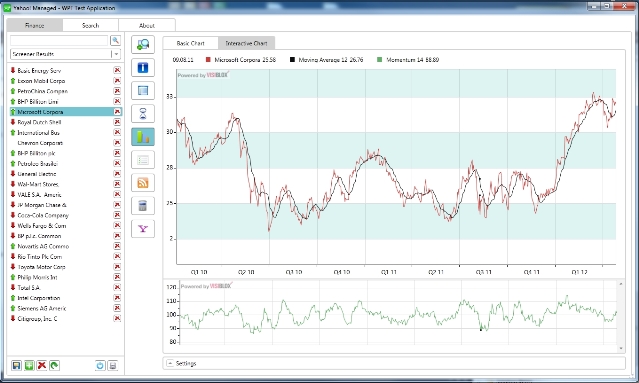The height and width of the screenshot is (383, 639).
Task: Remove General Electric from list
Action: pos(117,174)
